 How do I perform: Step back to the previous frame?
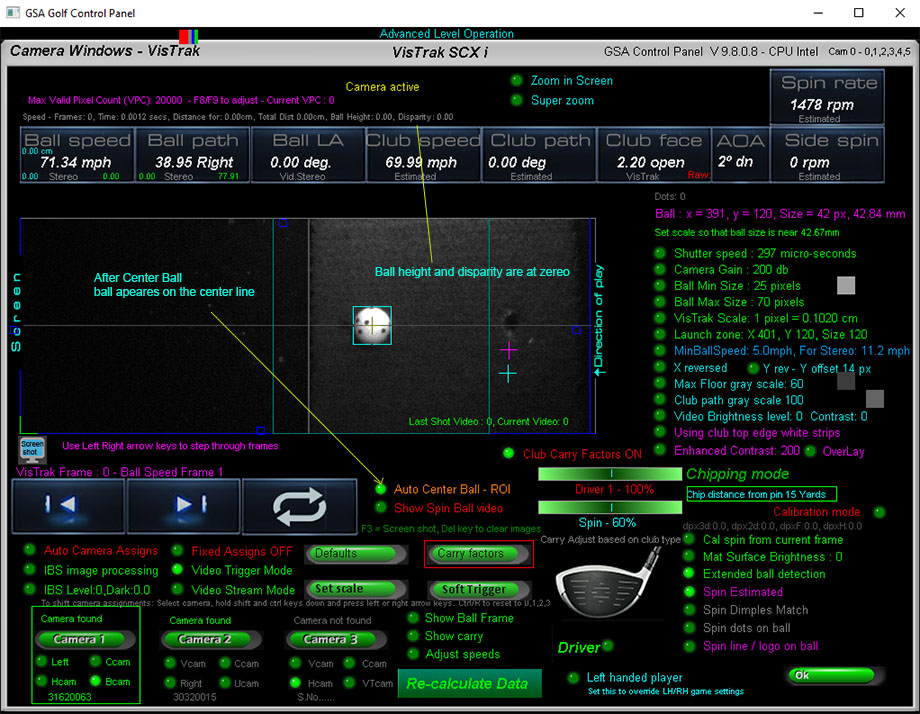click(68, 506)
